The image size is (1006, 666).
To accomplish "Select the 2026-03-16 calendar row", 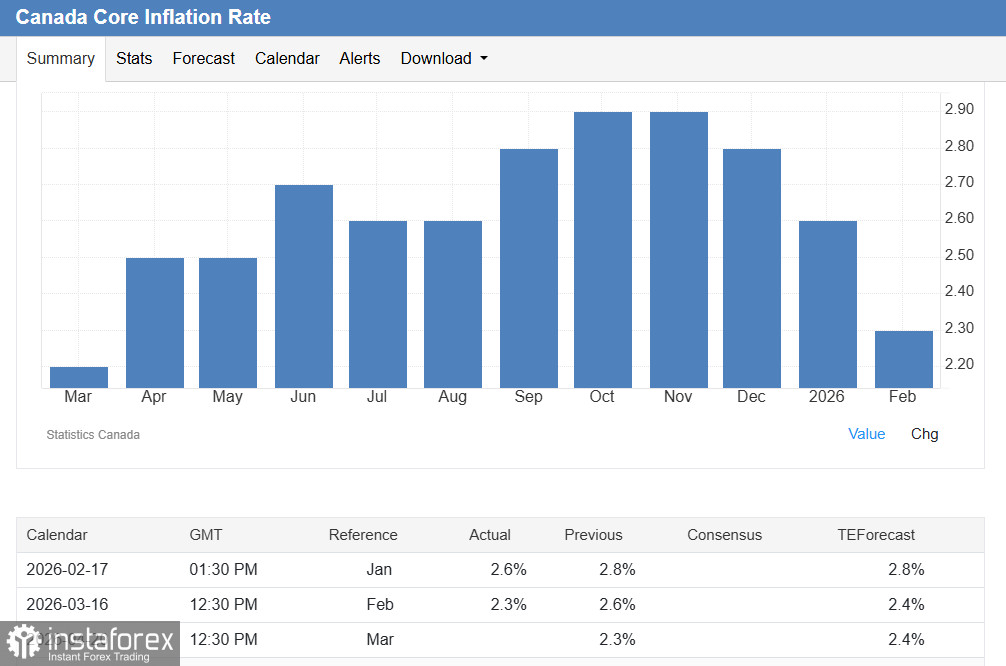I will click(x=500, y=605).
